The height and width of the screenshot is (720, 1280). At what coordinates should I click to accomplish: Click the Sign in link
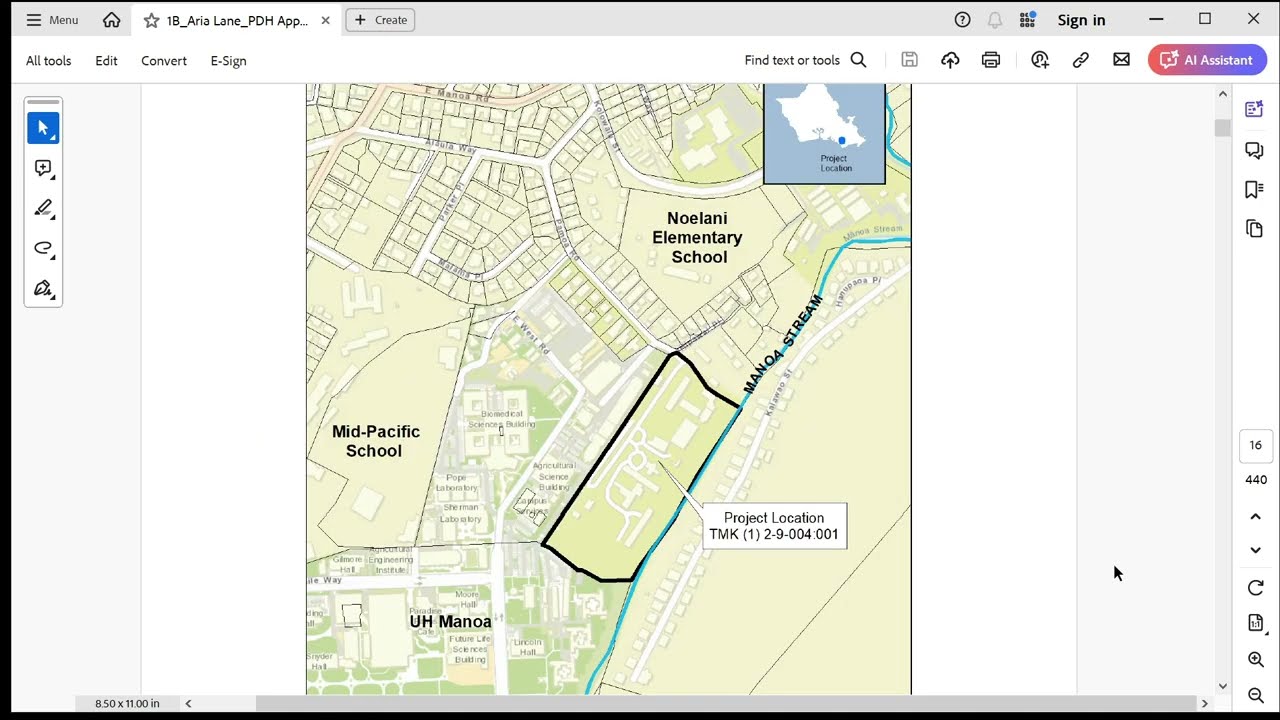point(1081,20)
